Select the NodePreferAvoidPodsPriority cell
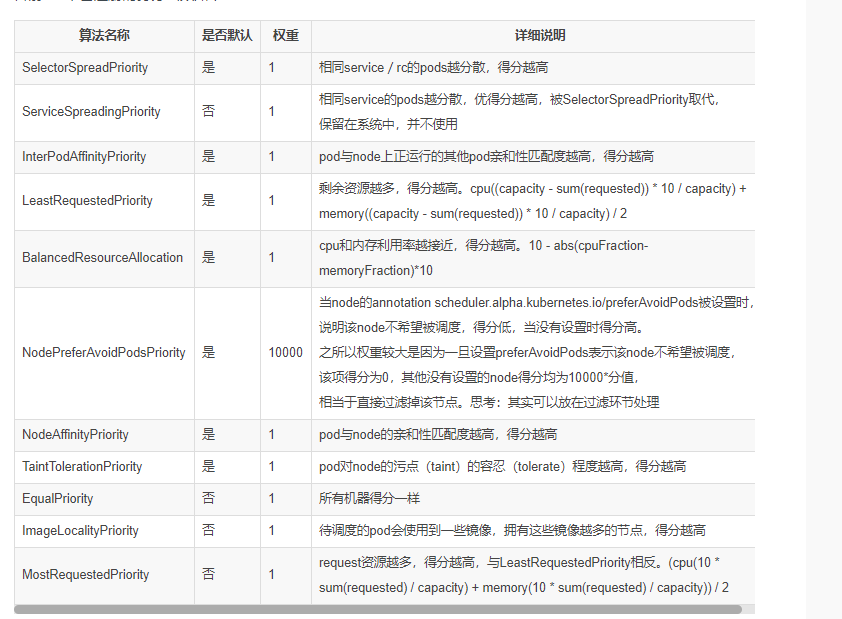This screenshot has height=619, width=842. pyautogui.click(x=104, y=353)
